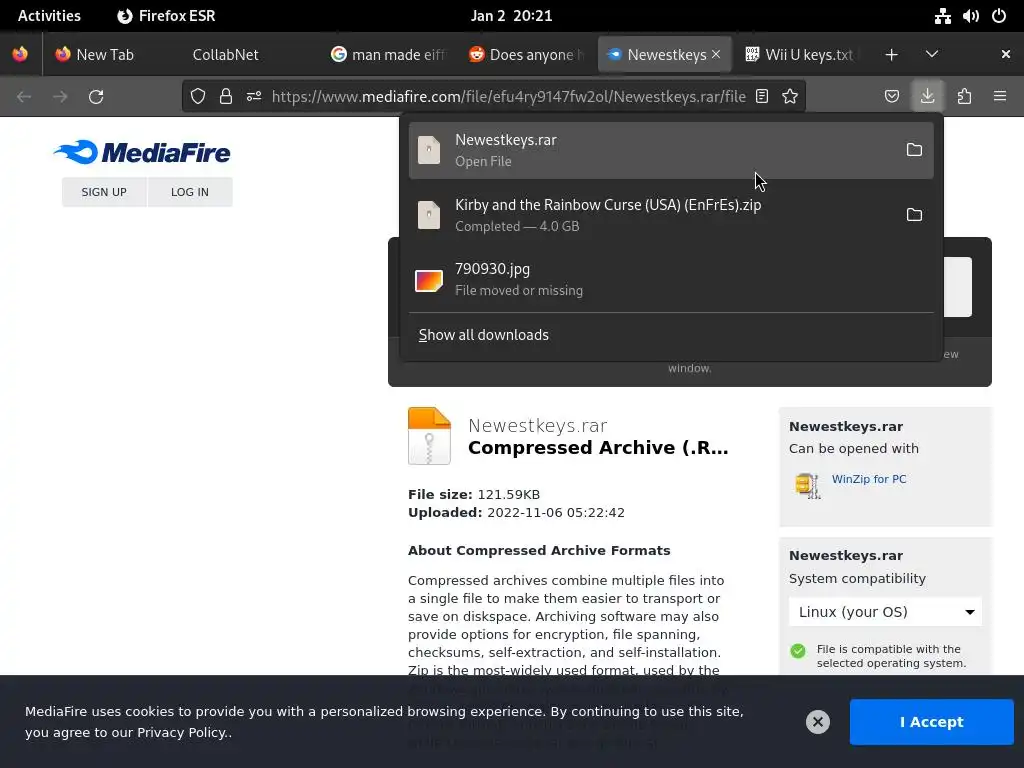This screenshot has height=768, width=1024.
Task: Open the WinZip for PC link
Action: tap(869, 479)
